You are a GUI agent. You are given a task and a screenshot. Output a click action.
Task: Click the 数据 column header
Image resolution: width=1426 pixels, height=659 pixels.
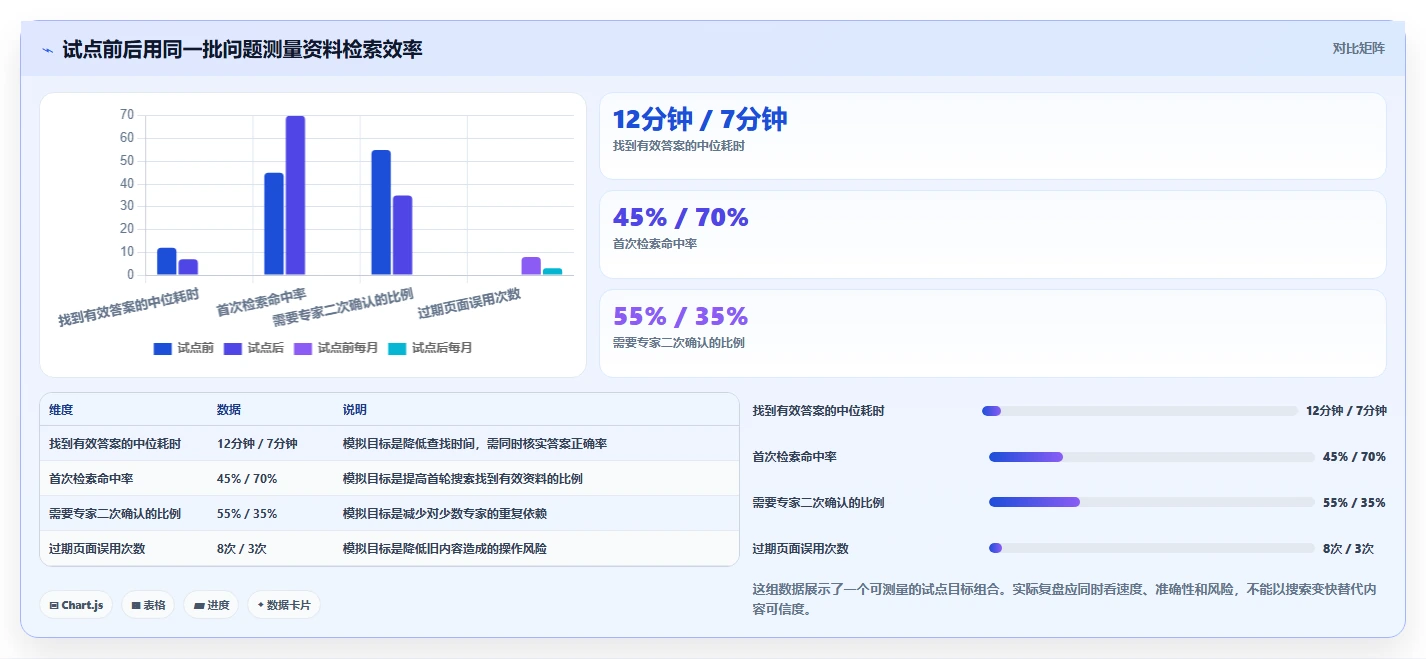coord(228,410)
